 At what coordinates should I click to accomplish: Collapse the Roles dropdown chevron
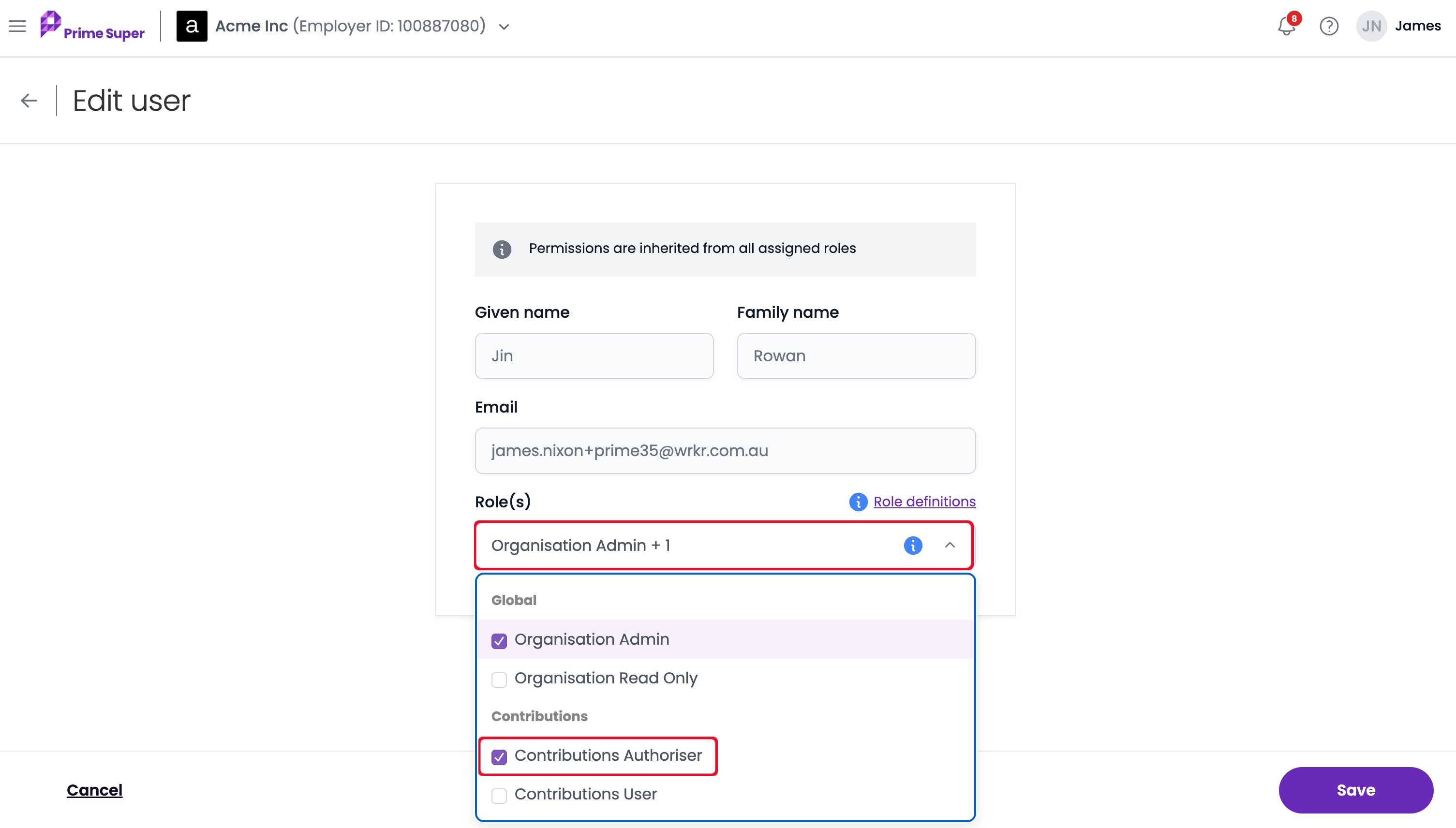click(x=950, y=546)
